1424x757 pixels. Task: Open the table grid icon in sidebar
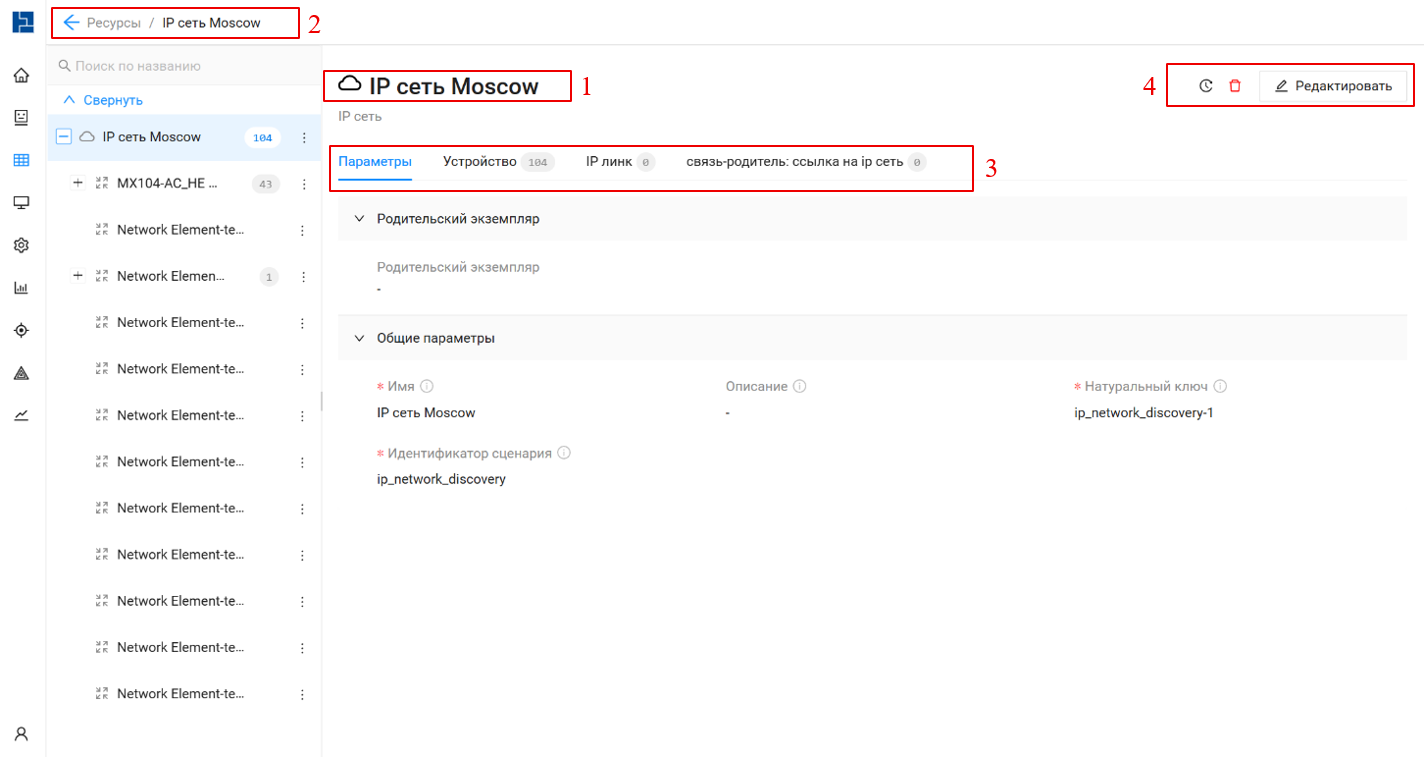click(x=21, y=160)
